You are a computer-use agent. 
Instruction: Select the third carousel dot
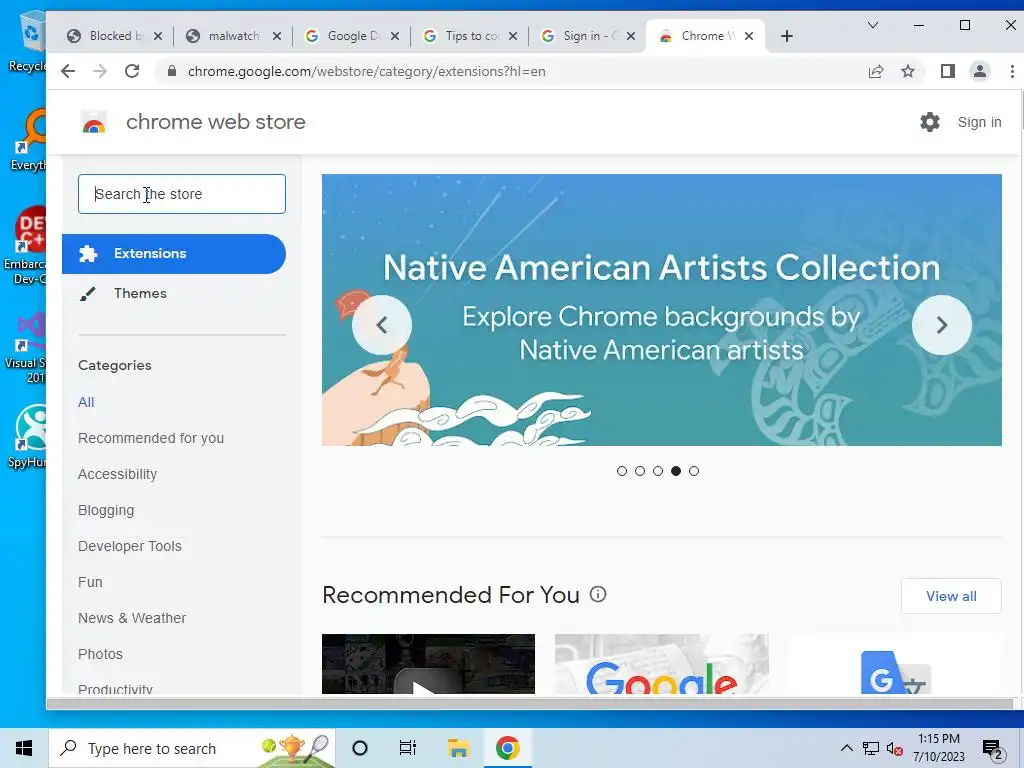tap(658, 471)
